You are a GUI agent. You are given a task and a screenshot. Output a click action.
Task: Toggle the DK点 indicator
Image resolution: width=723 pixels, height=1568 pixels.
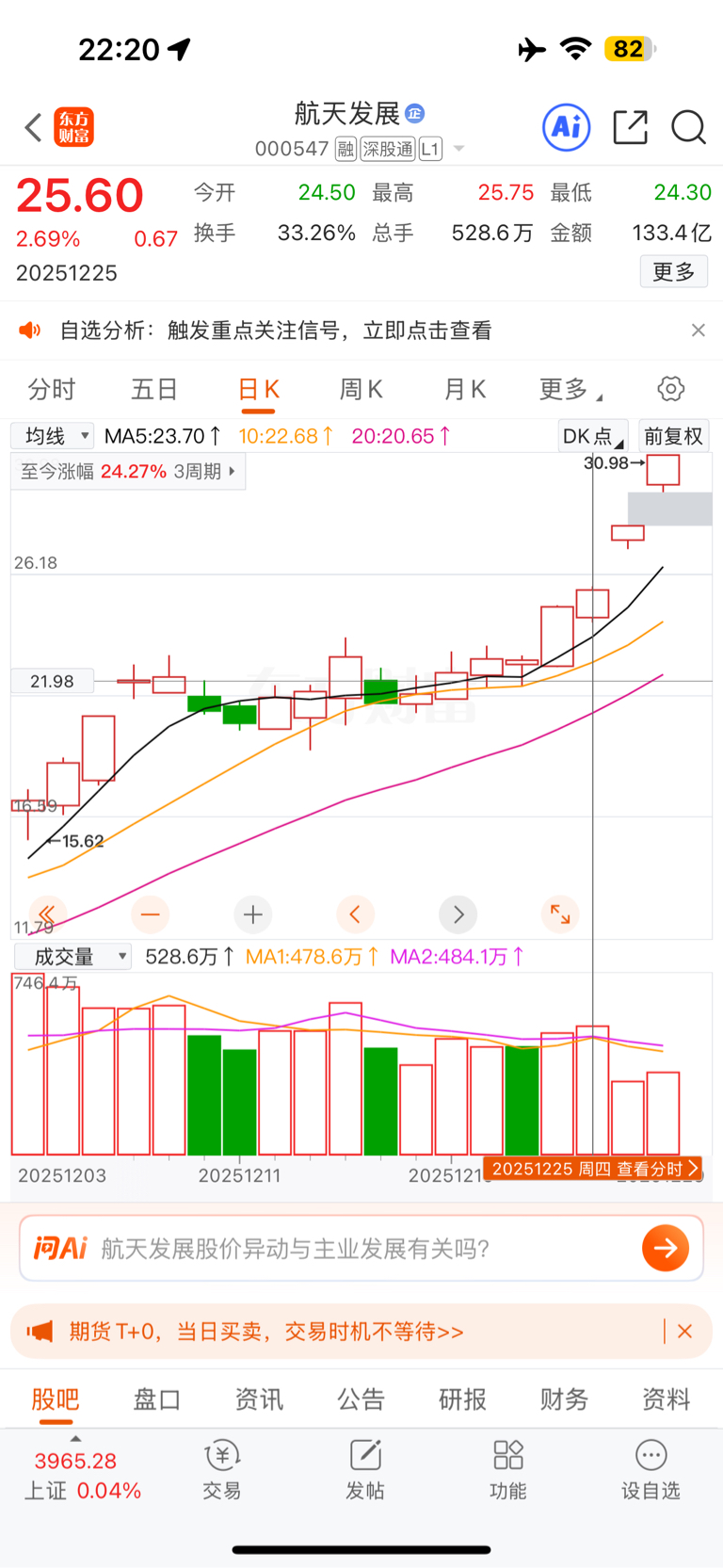click(592, 436)
